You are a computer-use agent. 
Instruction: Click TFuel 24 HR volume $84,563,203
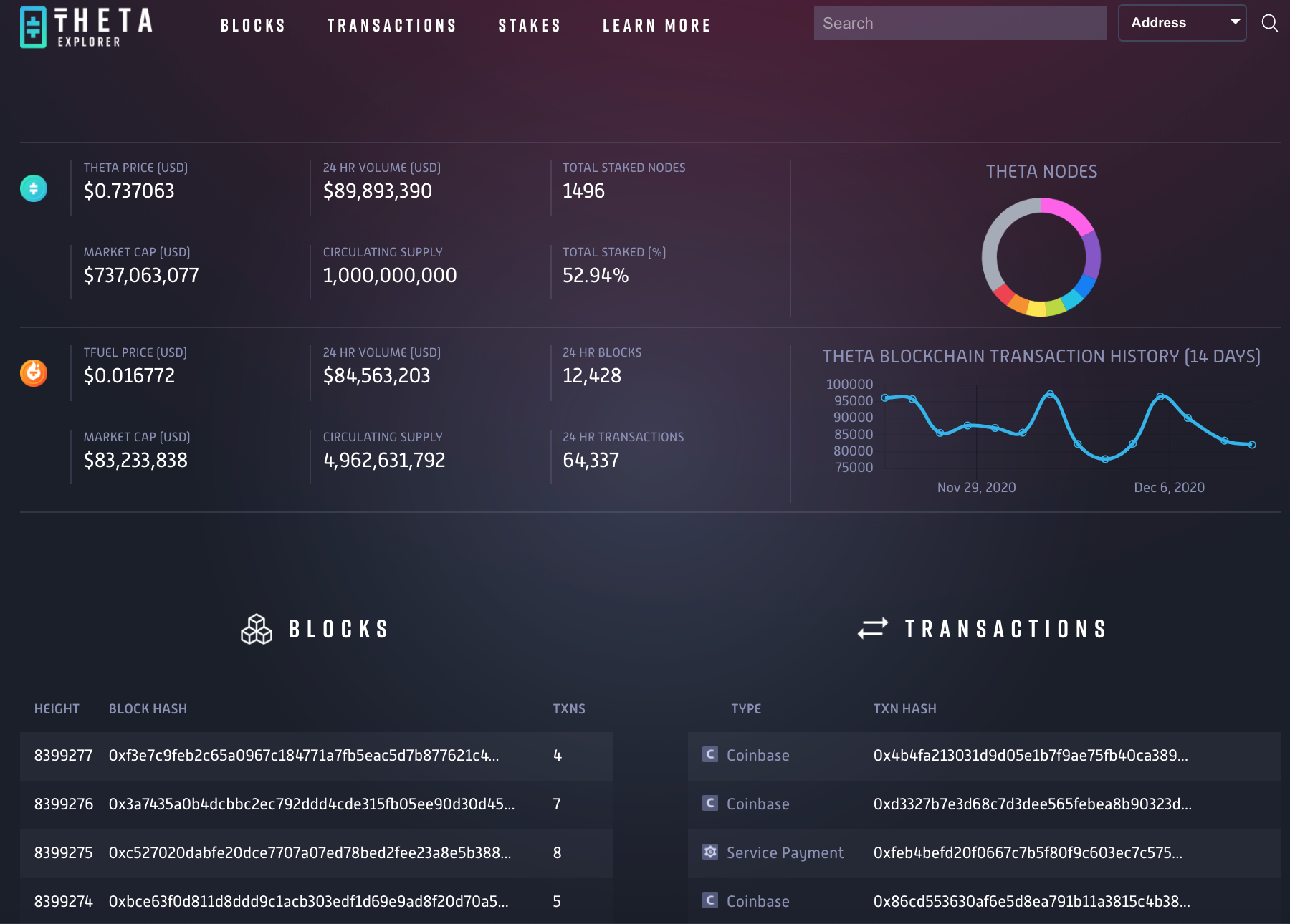pyautogui.click(x=377, y=376)
